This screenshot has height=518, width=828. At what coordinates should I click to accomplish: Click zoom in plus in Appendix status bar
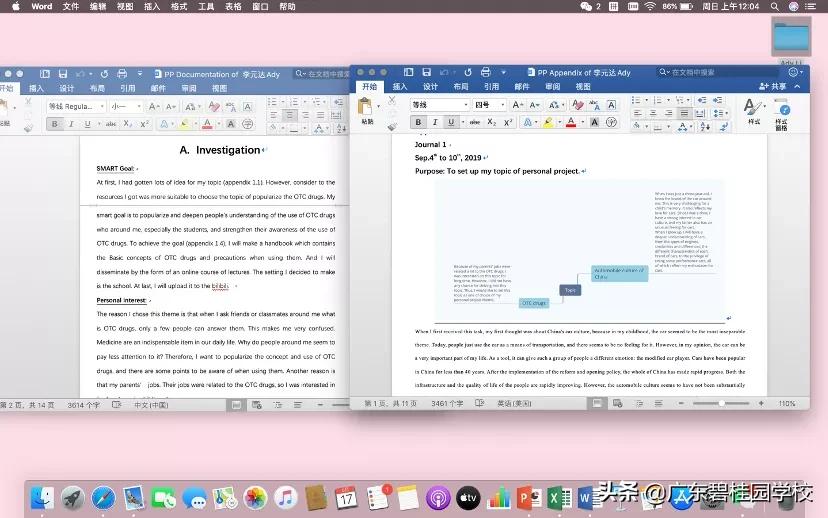point(761,403)
